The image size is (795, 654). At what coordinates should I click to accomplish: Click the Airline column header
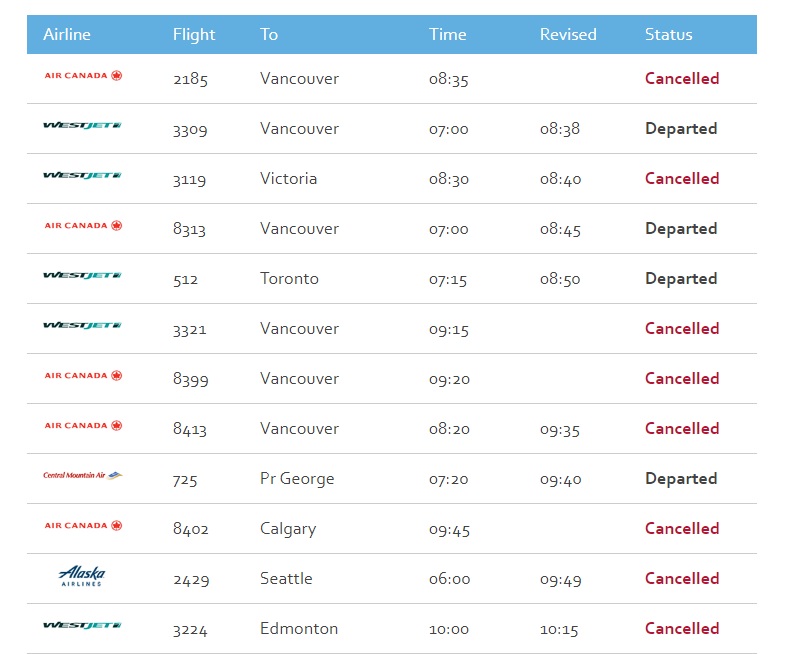67,34
